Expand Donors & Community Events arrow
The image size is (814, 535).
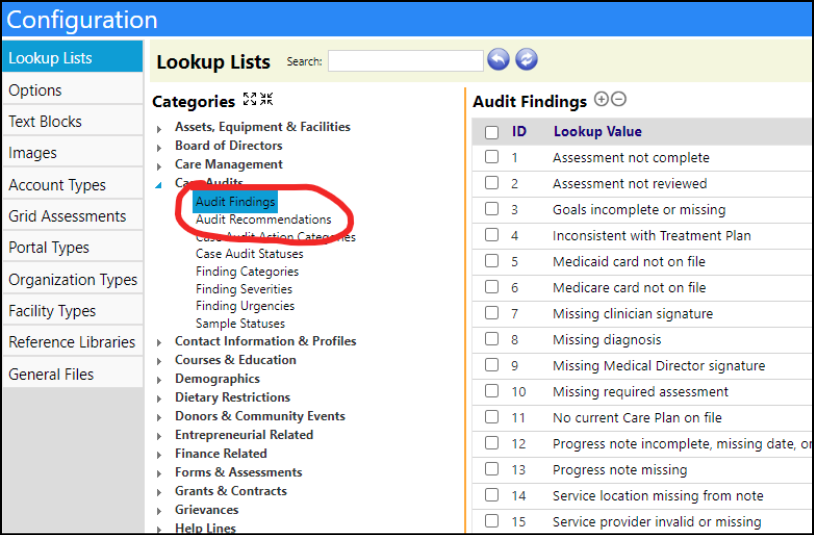(x=159, y=417)
